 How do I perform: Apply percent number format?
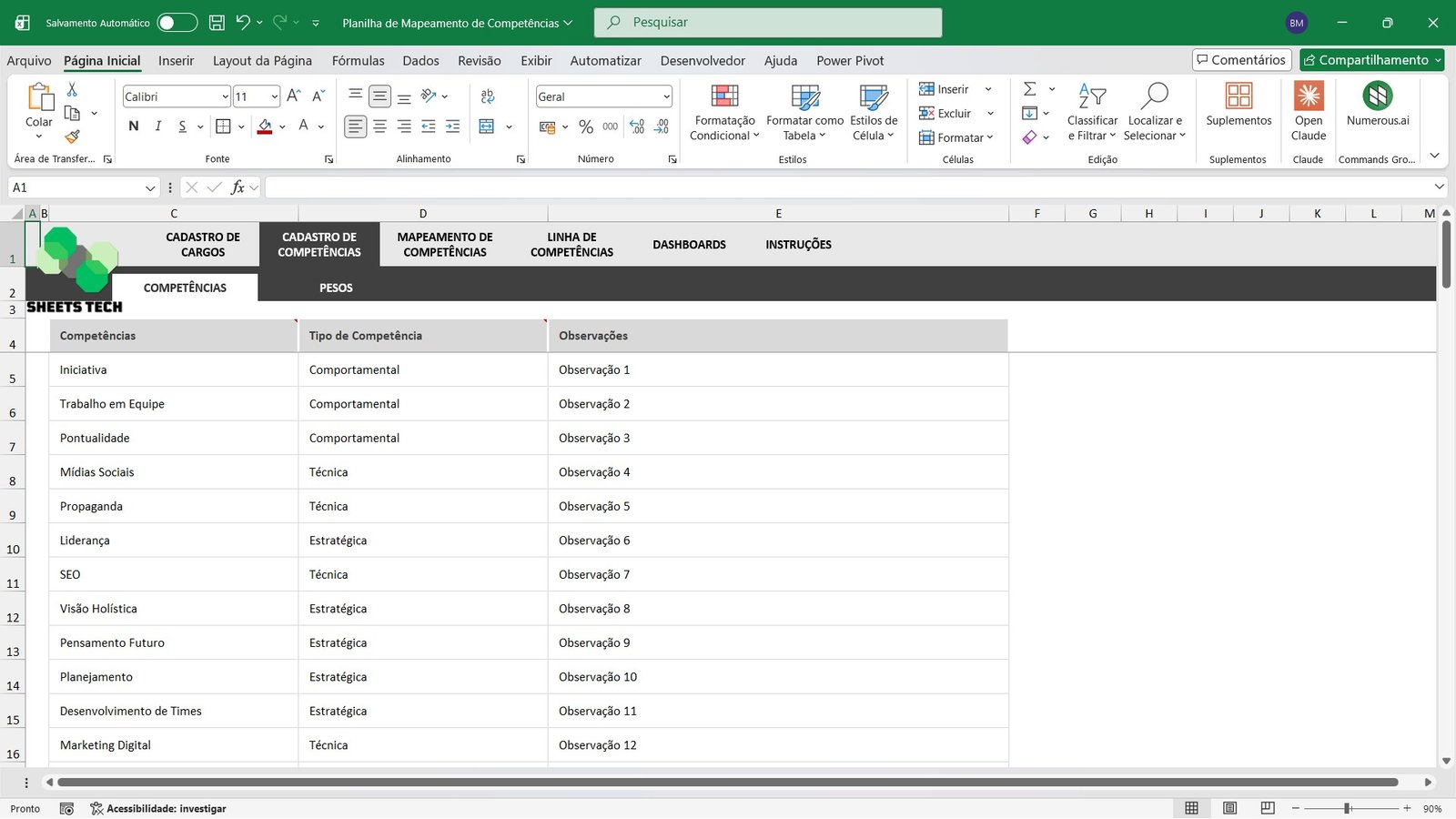586,126
